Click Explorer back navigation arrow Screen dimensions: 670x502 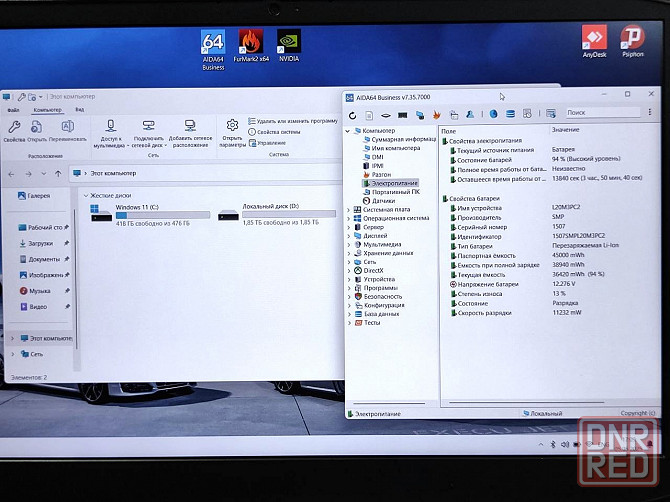pos(12,174)
